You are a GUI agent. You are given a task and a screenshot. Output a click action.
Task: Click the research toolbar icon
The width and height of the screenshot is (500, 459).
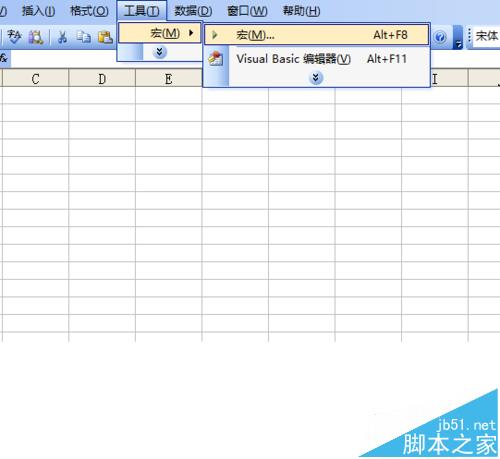pyautogui.click(x=36, y=37)
